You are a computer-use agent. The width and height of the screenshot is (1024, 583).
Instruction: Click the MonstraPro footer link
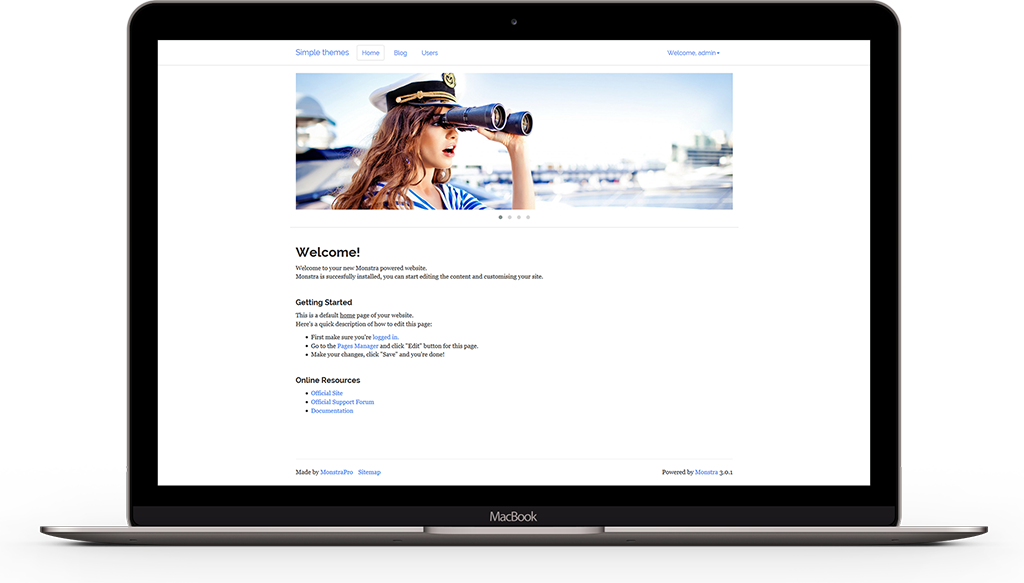click(336, 471)
